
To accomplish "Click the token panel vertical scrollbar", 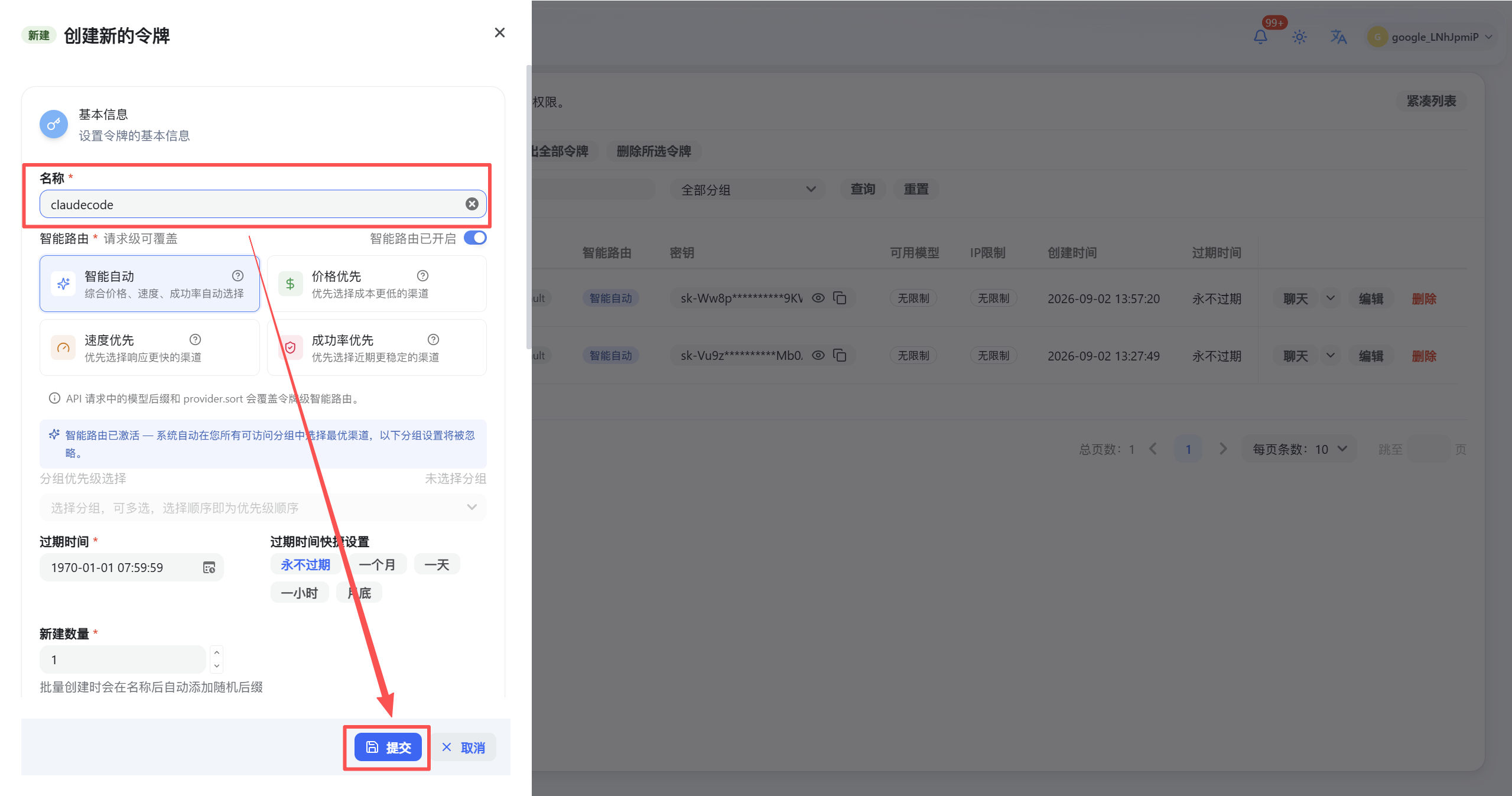I will pos(528,207).
